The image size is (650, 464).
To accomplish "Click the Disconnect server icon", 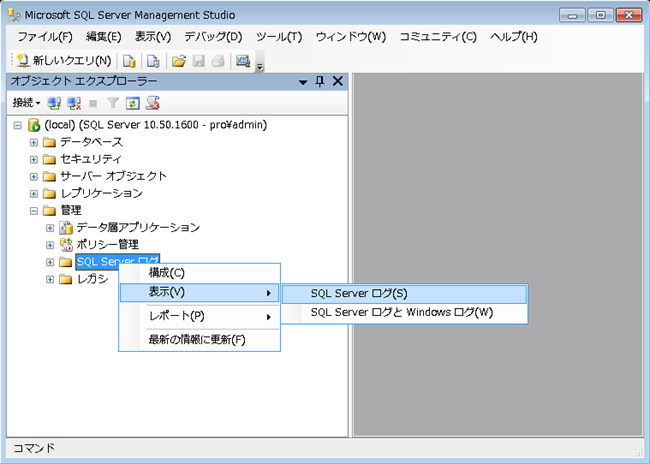I will pyautogui.click(x=74, y=103).
